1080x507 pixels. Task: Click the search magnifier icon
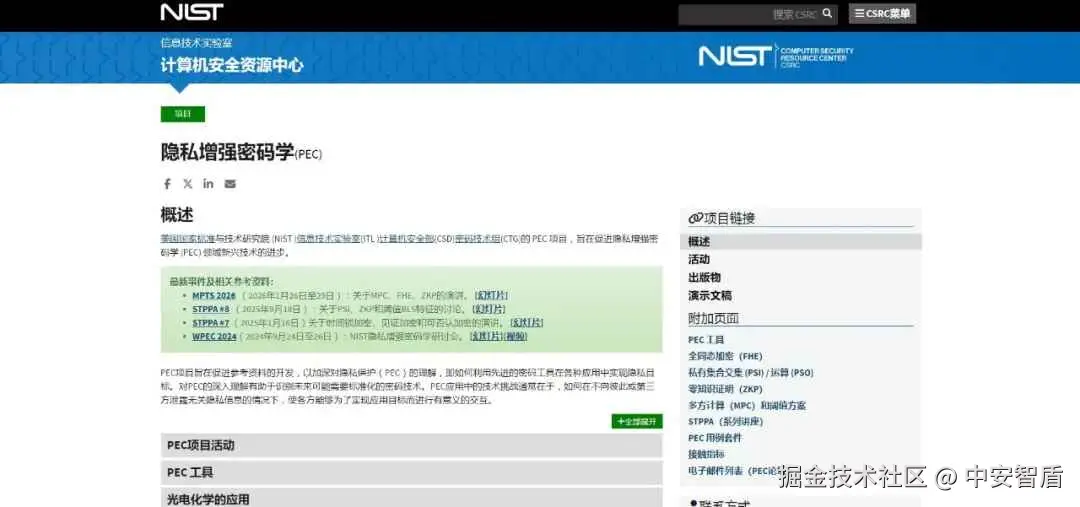point(827,13)
